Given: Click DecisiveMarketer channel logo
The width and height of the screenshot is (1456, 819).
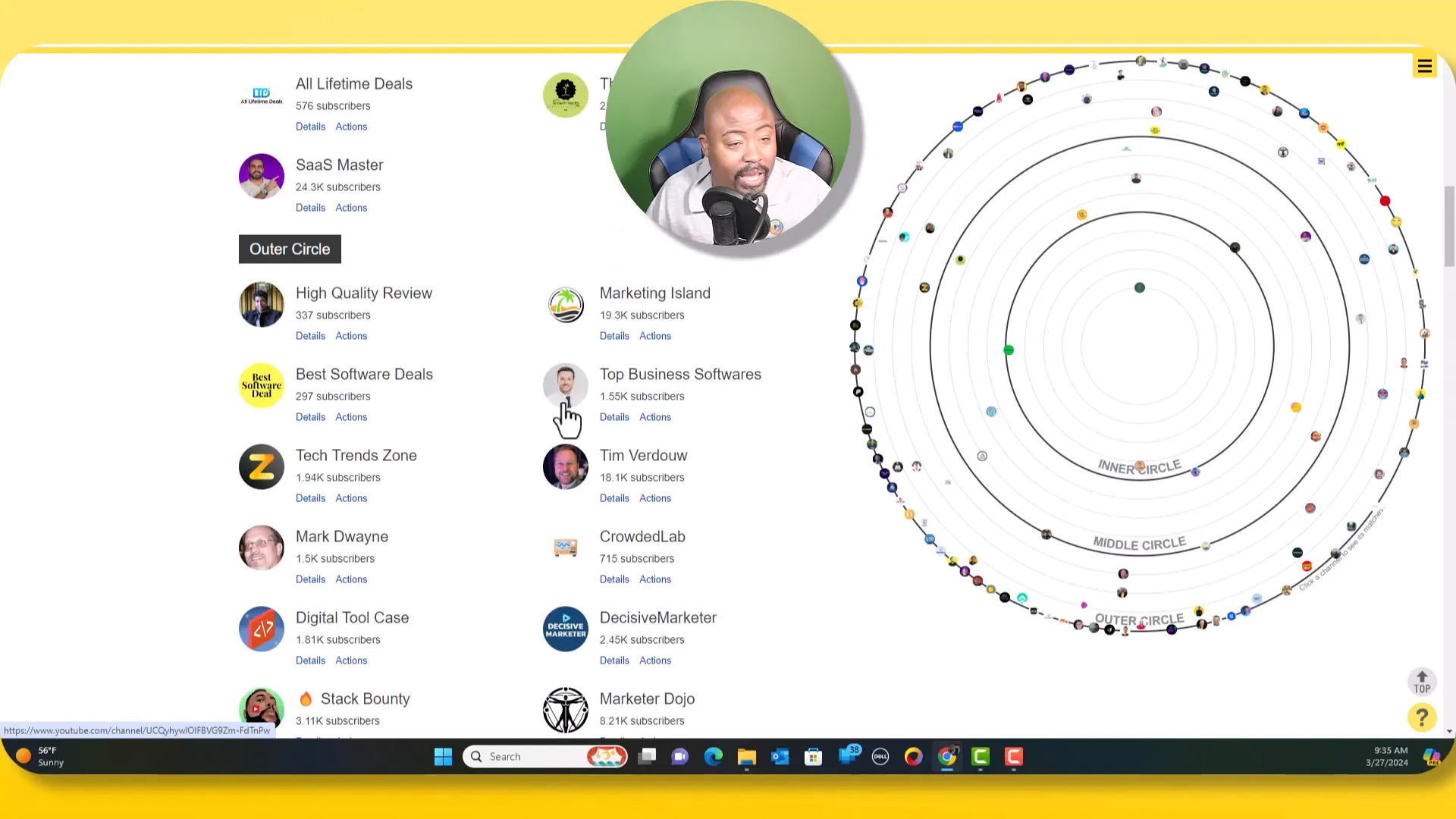Looking at the screenshot, I should [566, 629].
